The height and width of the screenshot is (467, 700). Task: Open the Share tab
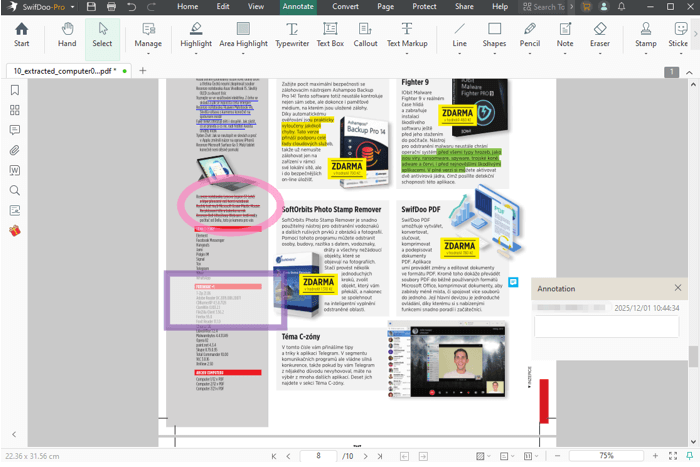point(464,7)
